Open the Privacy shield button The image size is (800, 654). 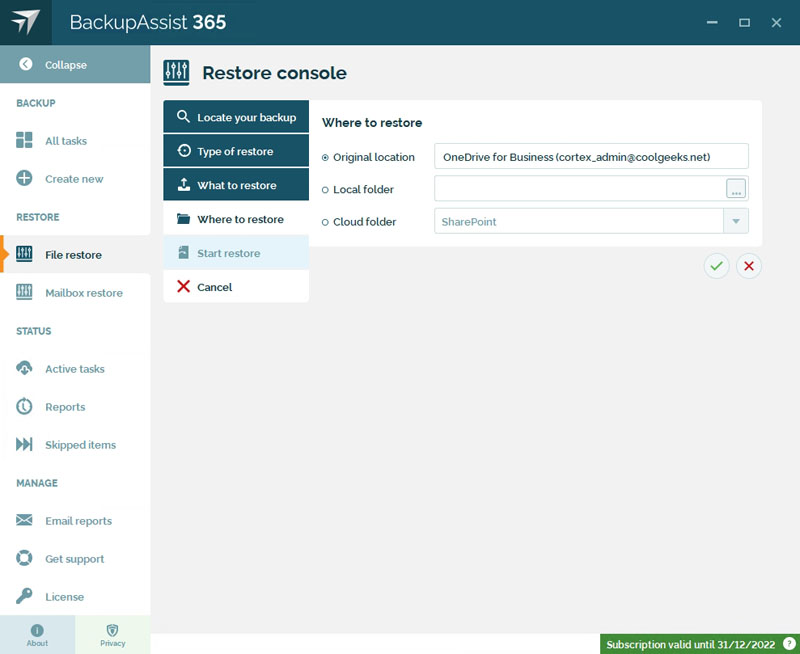click(x=113, y=635)
